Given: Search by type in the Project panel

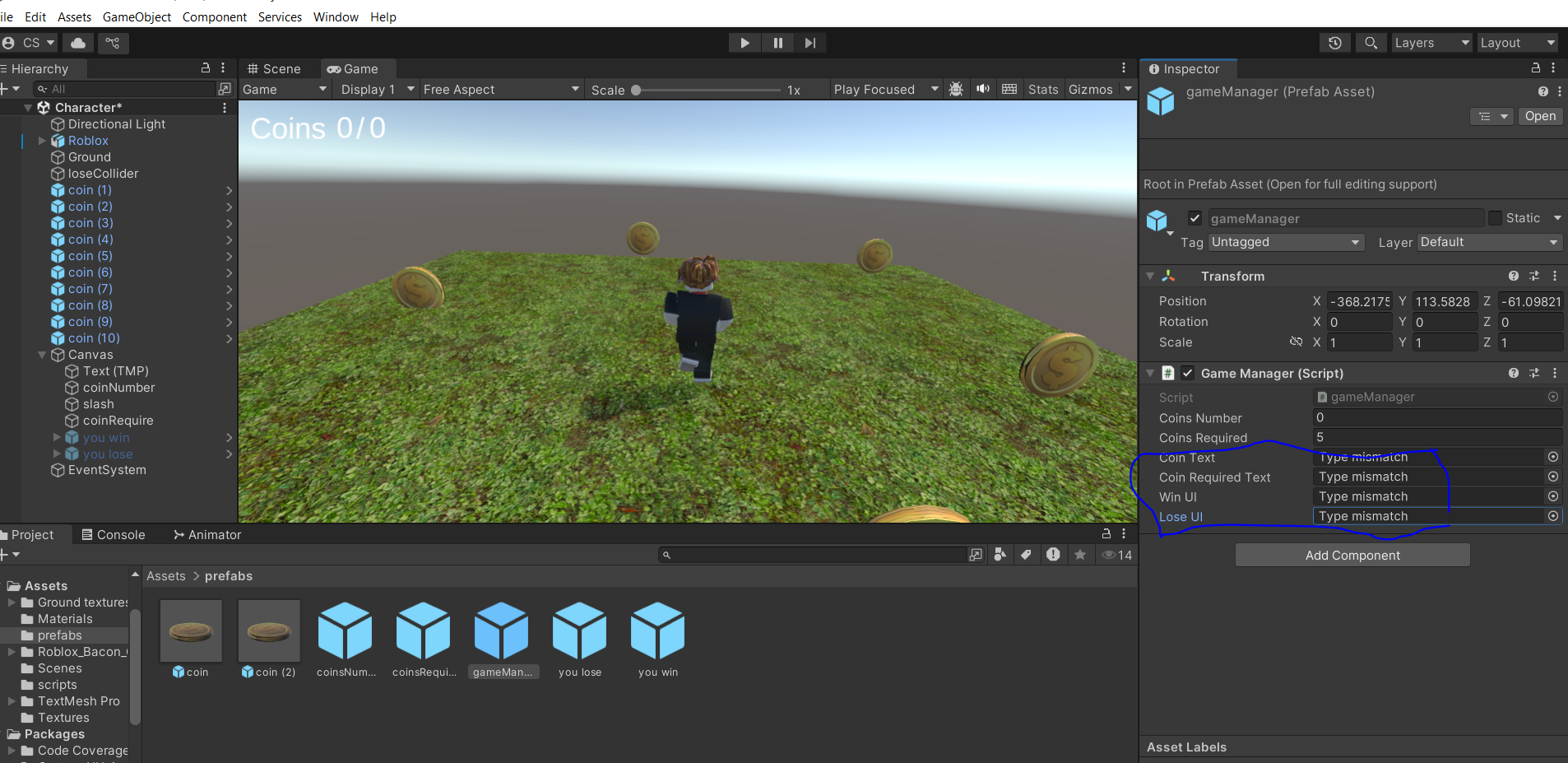Looking at the screenshot, I should pos(1000,555).
